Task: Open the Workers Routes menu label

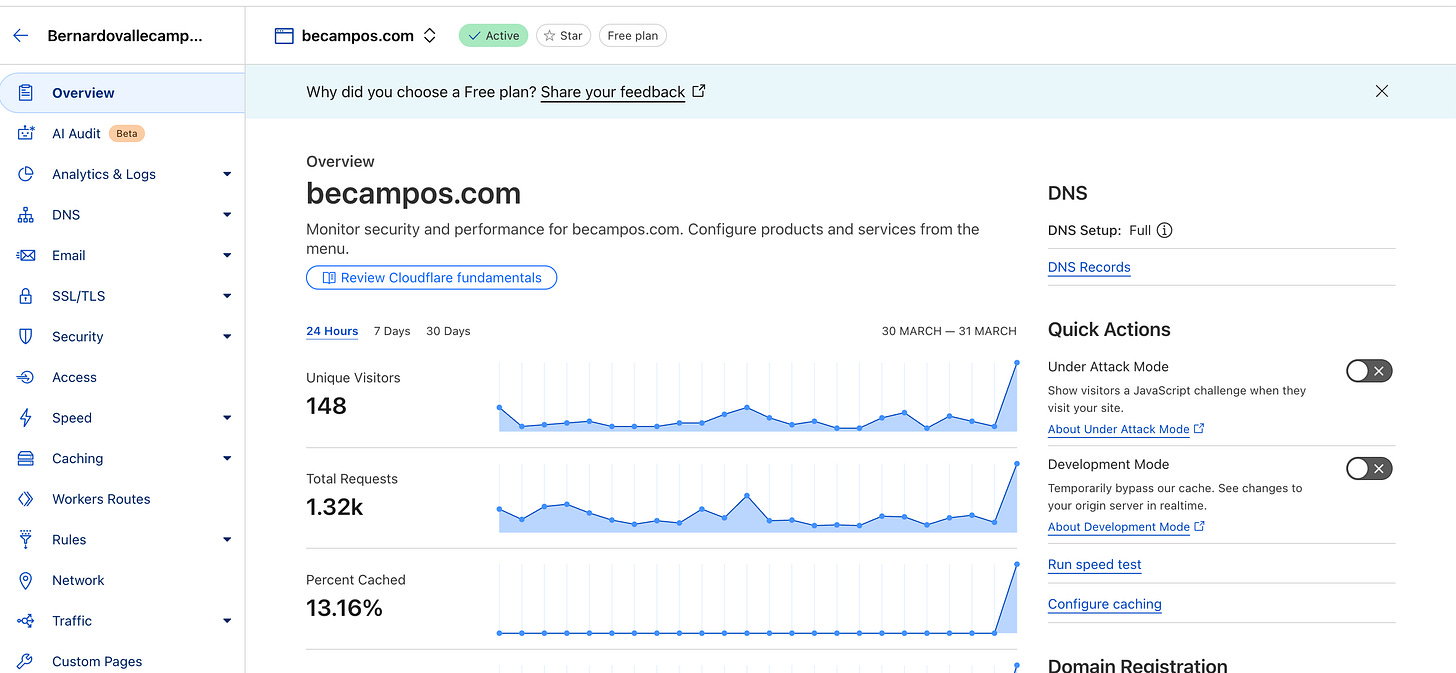Action: [x=101, y=499]
